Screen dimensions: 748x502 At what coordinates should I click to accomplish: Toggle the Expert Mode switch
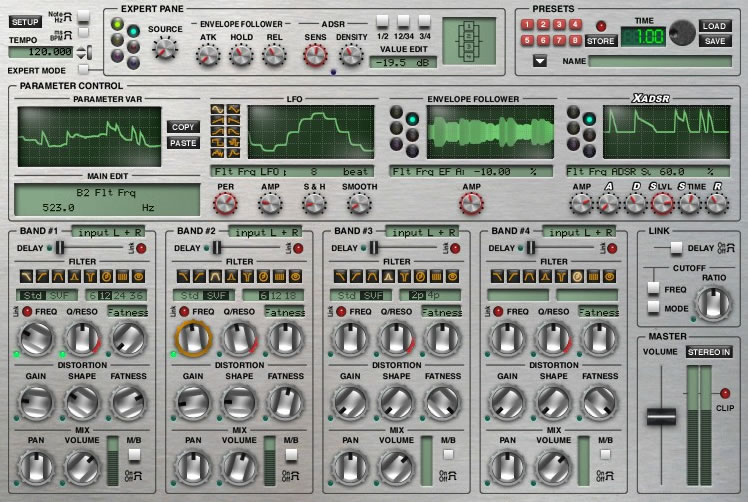82,68
